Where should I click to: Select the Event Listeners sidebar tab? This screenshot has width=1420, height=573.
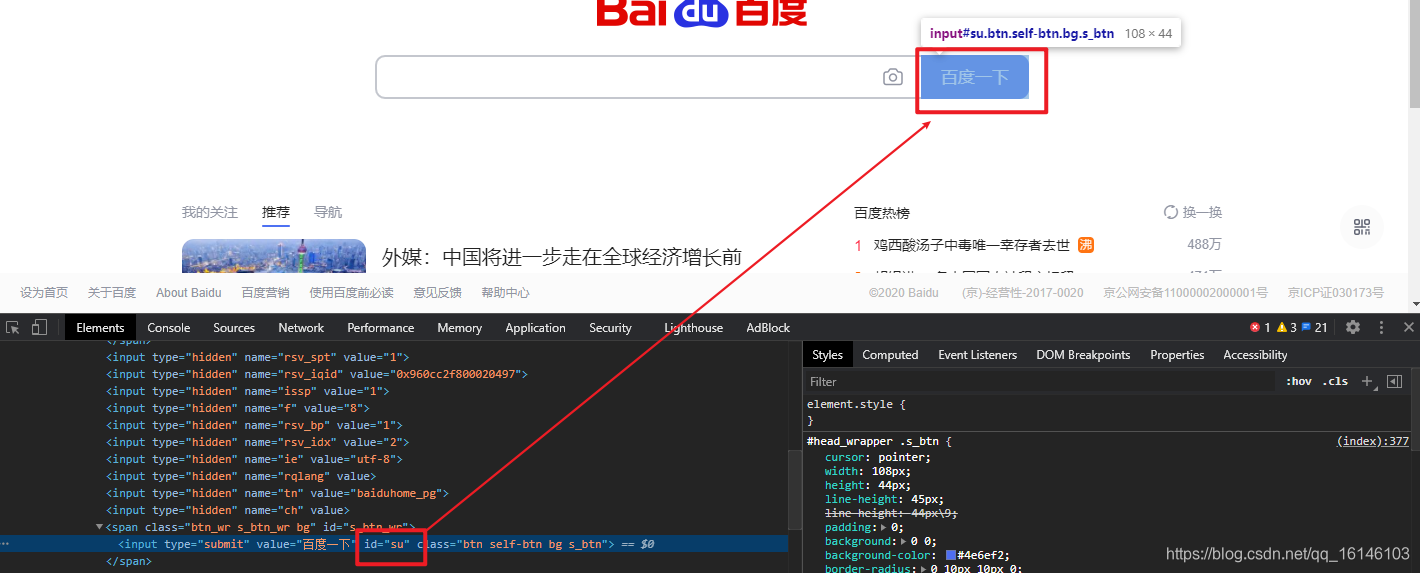tap(977, 354)
